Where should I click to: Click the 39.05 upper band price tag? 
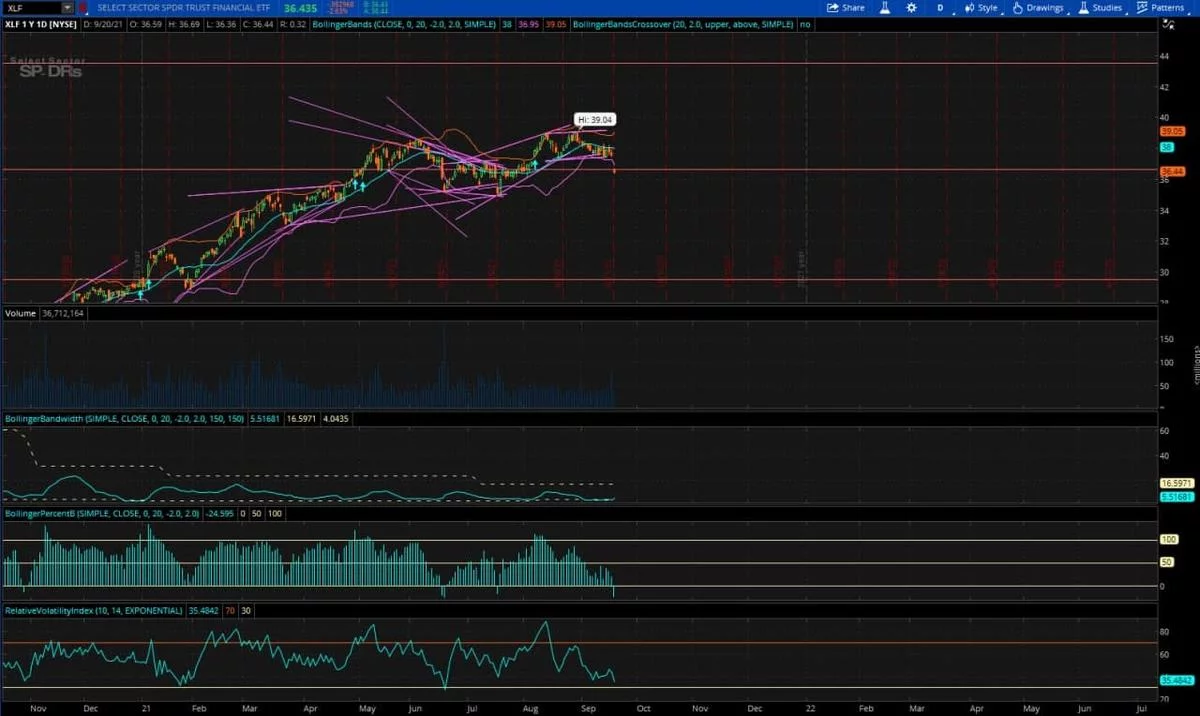pos(1172,131)
